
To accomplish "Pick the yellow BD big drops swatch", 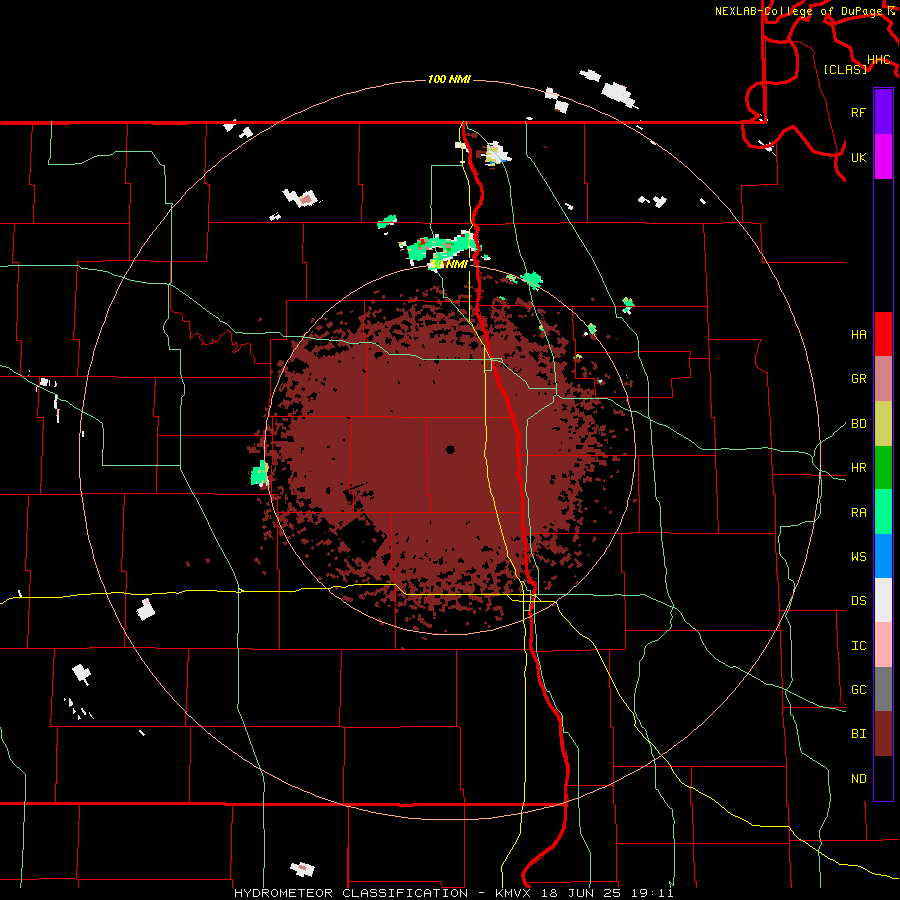I will (883, 424).
